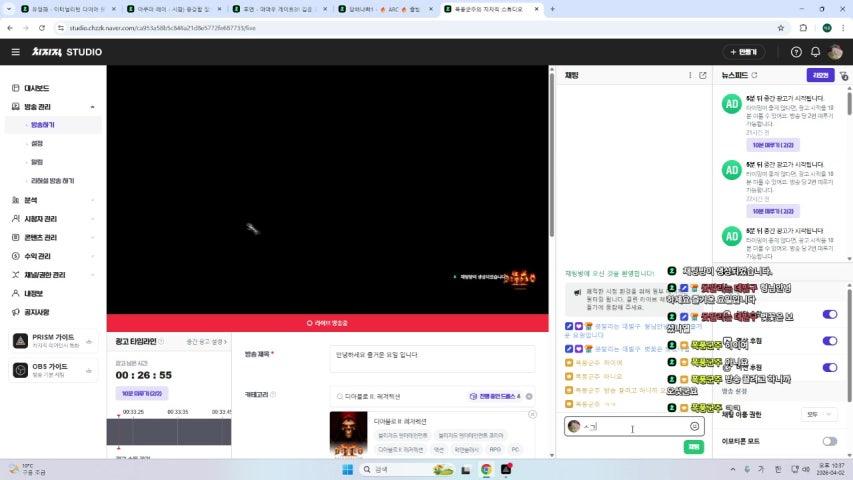Viewport: 853px width, 480px height.
Task: Enable the 이모티콘 모드 toggle
Action: click(829, 441)
